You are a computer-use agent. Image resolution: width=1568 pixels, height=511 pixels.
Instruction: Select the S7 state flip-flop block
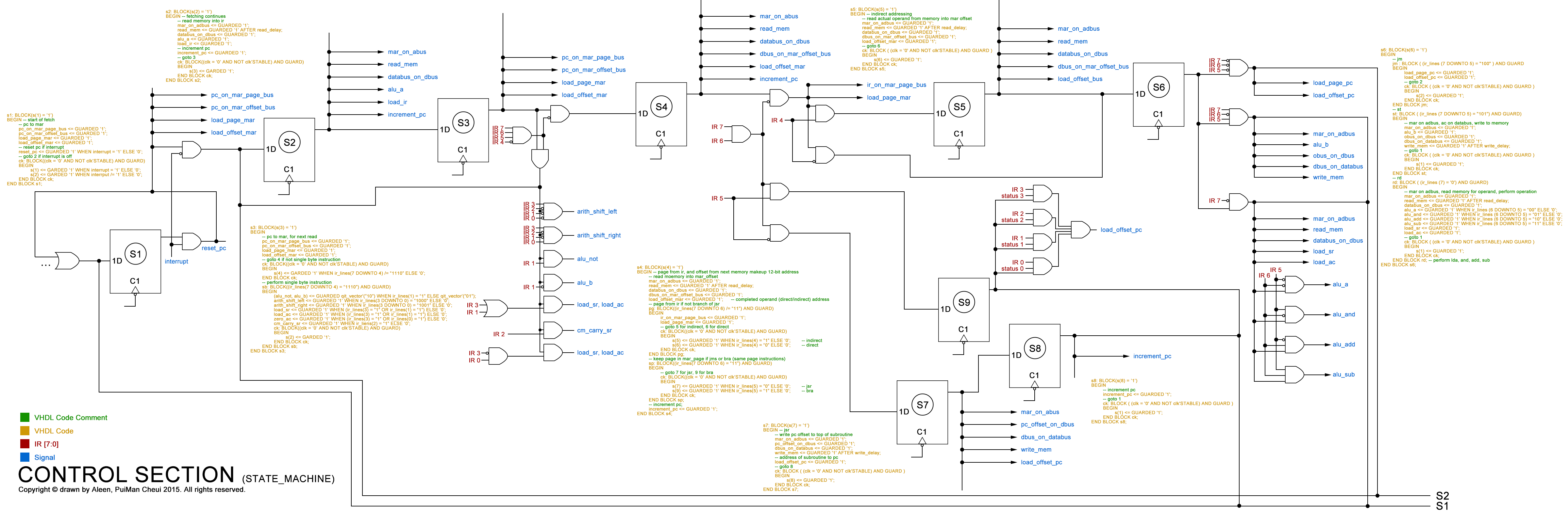click(922, 412)
